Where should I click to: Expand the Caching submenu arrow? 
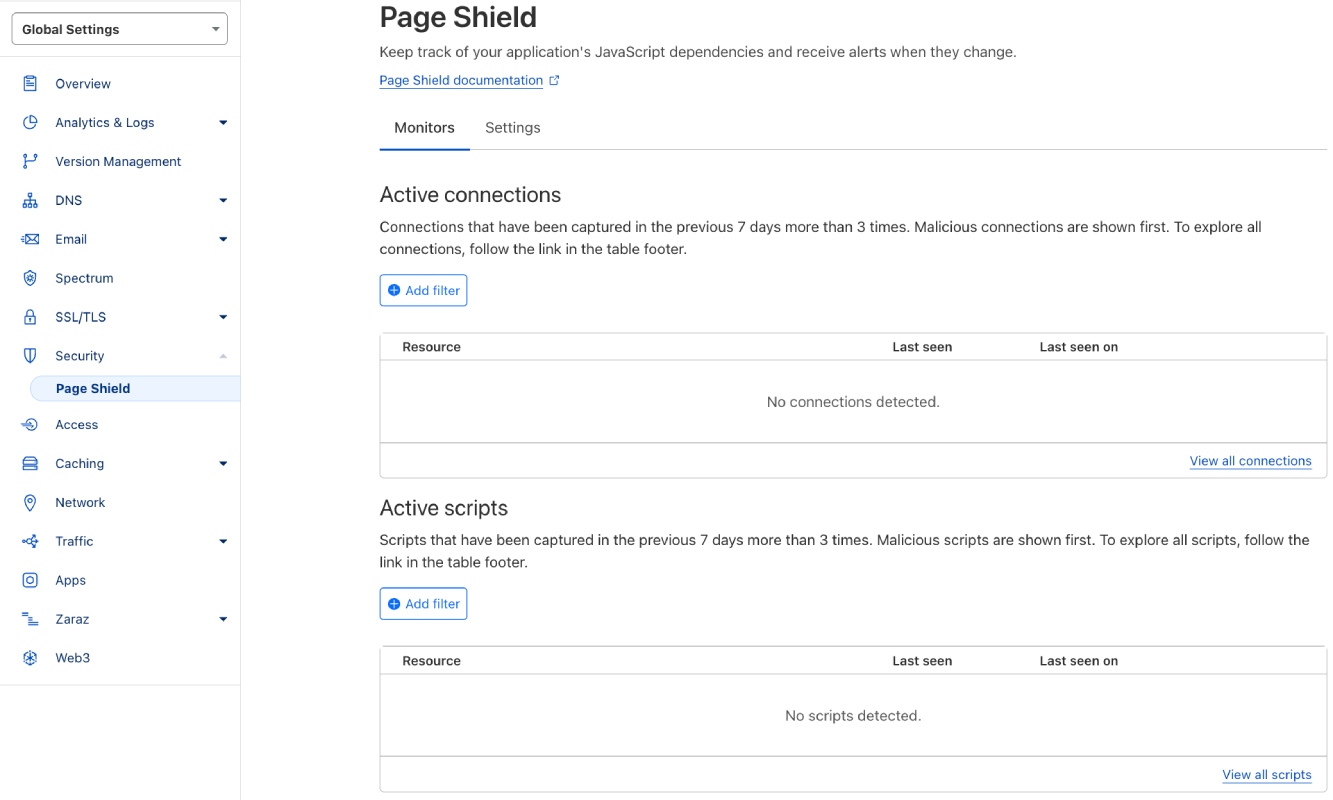click(x=223, y=464)
